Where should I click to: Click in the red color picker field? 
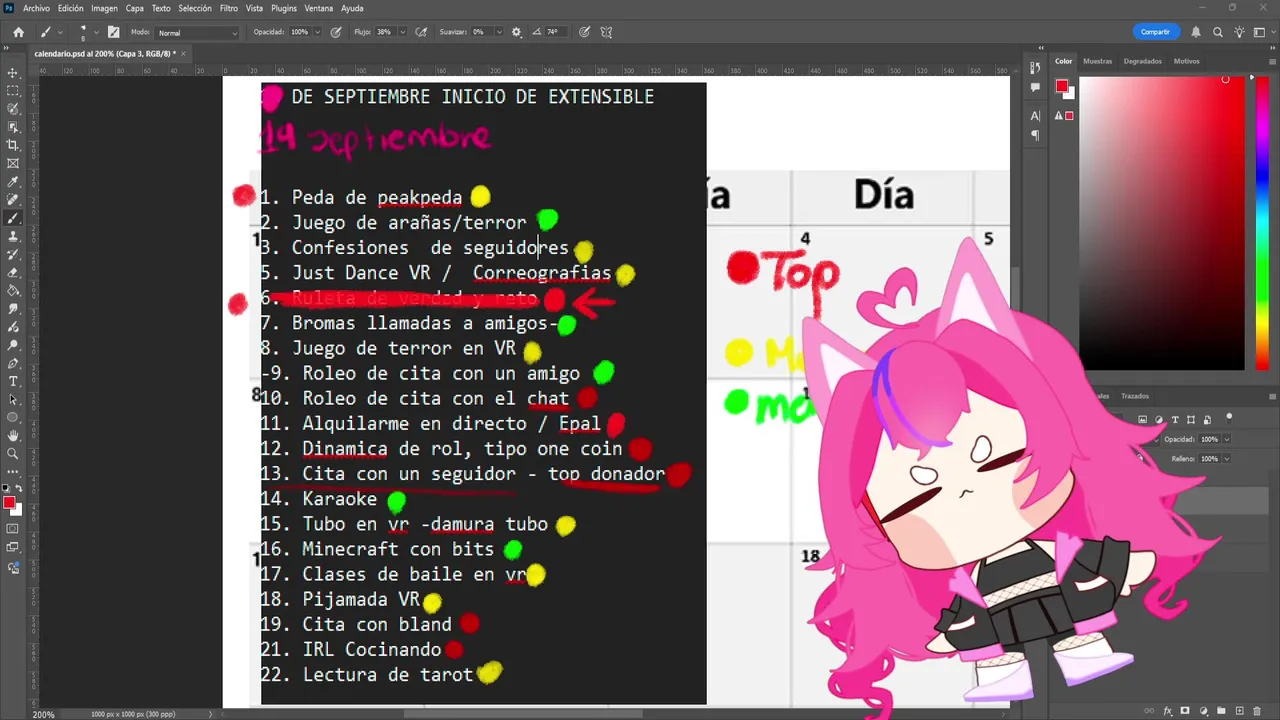pyautogui.click(x=1162, y=223)
